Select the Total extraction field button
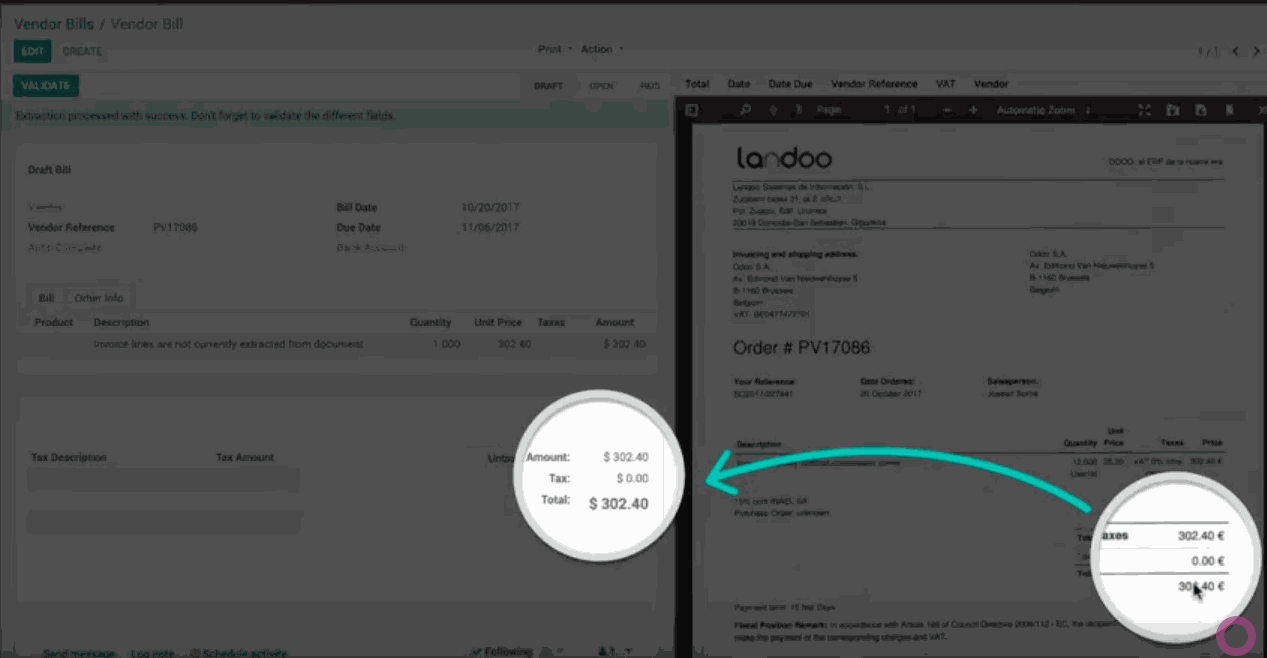This screenshot has width=1267, height=658. click(x=697, y=84)
